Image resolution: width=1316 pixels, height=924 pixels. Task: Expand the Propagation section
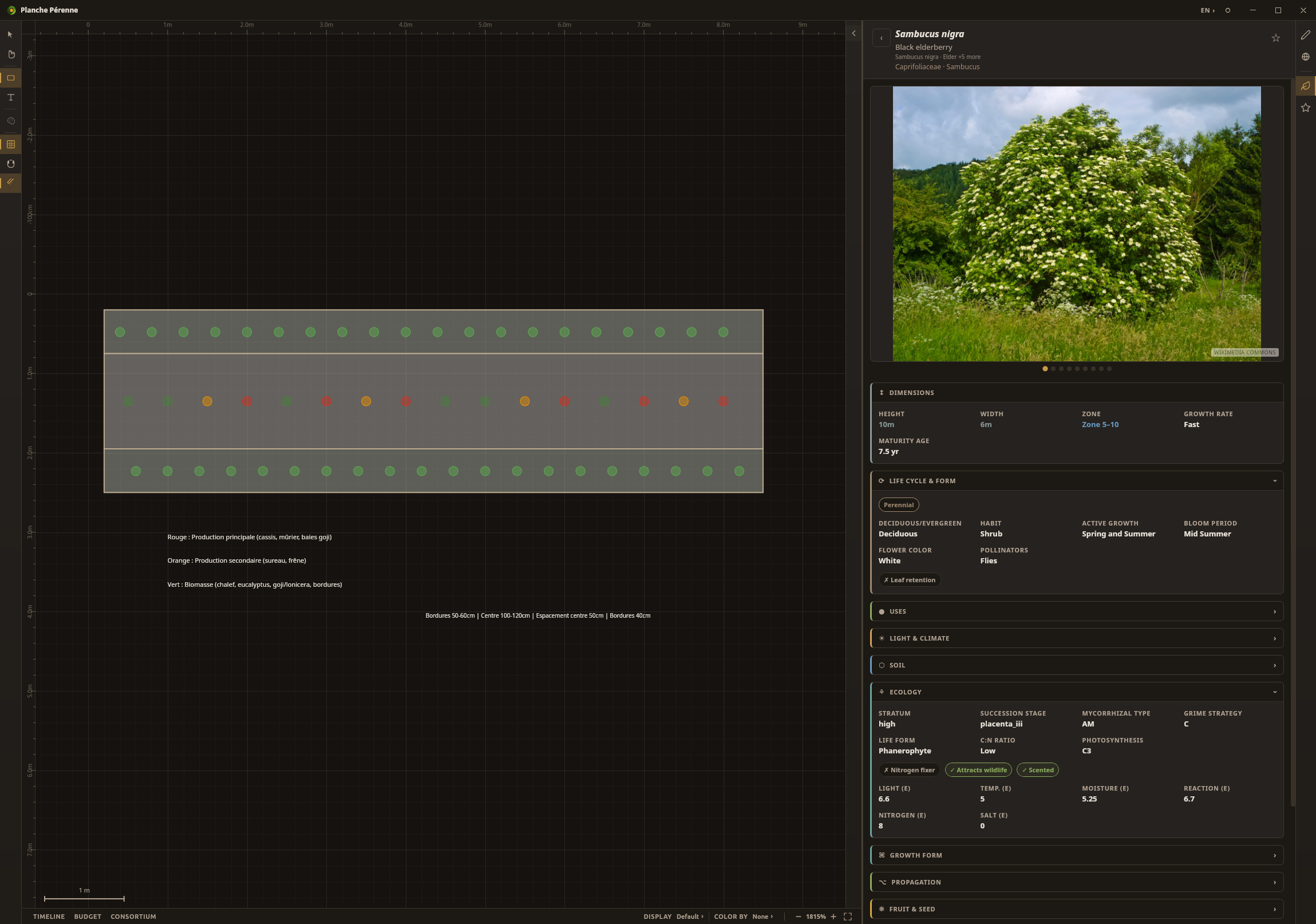coord(1076,882)
